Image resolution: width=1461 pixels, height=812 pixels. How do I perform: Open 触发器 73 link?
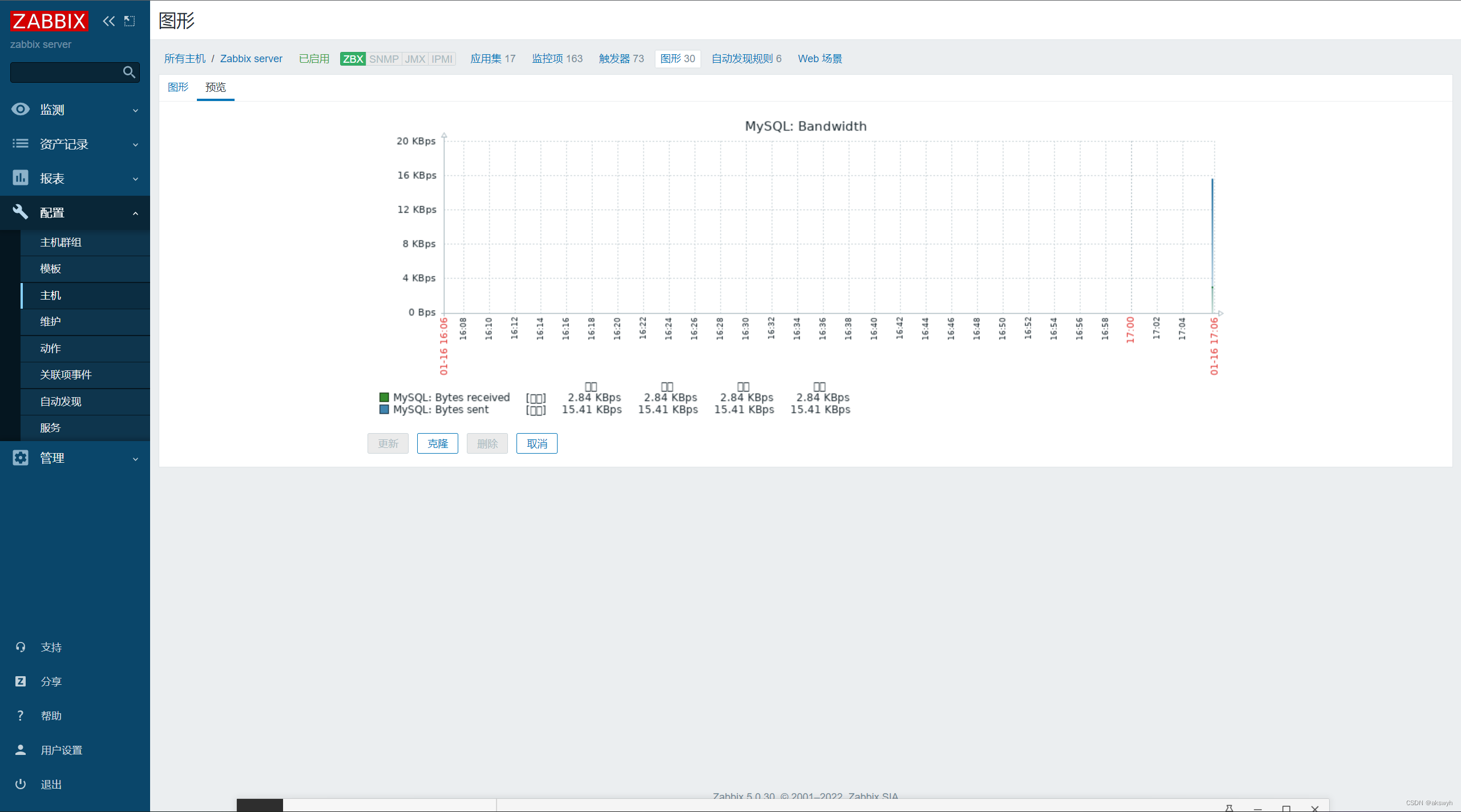(x=621, y=59)
